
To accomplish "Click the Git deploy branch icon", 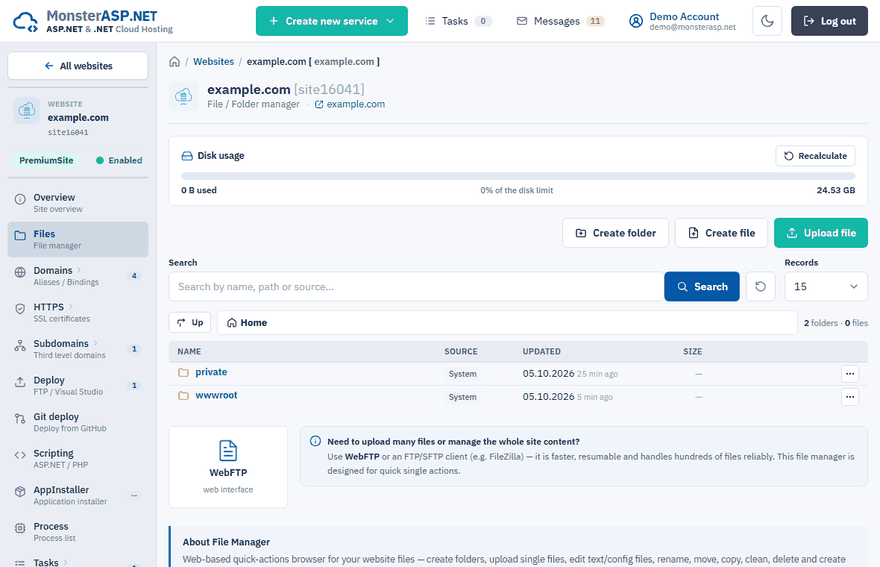I will (20, 418).
